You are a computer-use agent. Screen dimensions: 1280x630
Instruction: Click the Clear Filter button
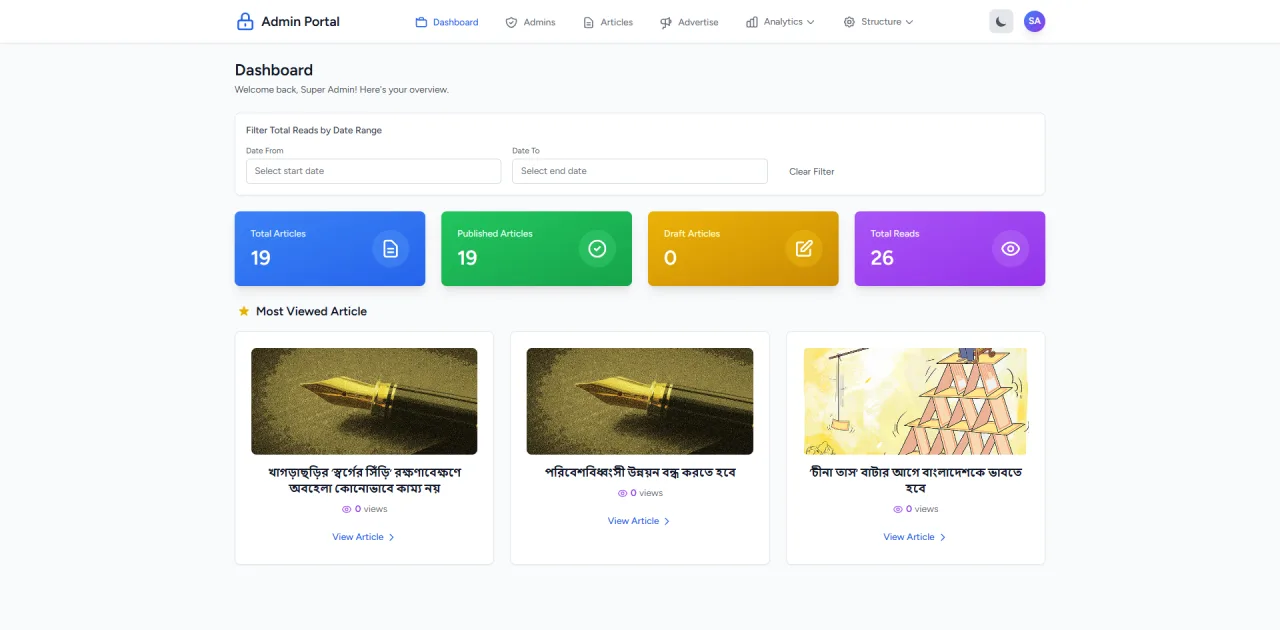coord(812,171)
